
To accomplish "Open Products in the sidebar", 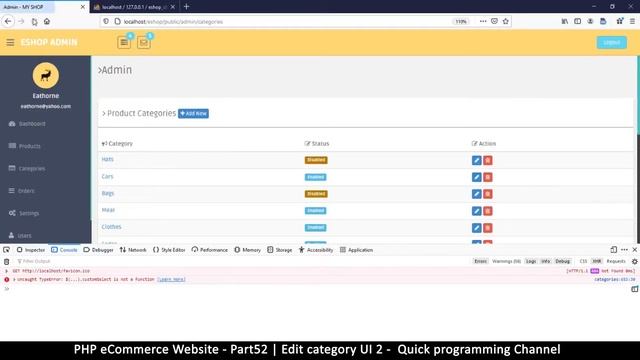I will pyautogui.click(x=24, y=146).
